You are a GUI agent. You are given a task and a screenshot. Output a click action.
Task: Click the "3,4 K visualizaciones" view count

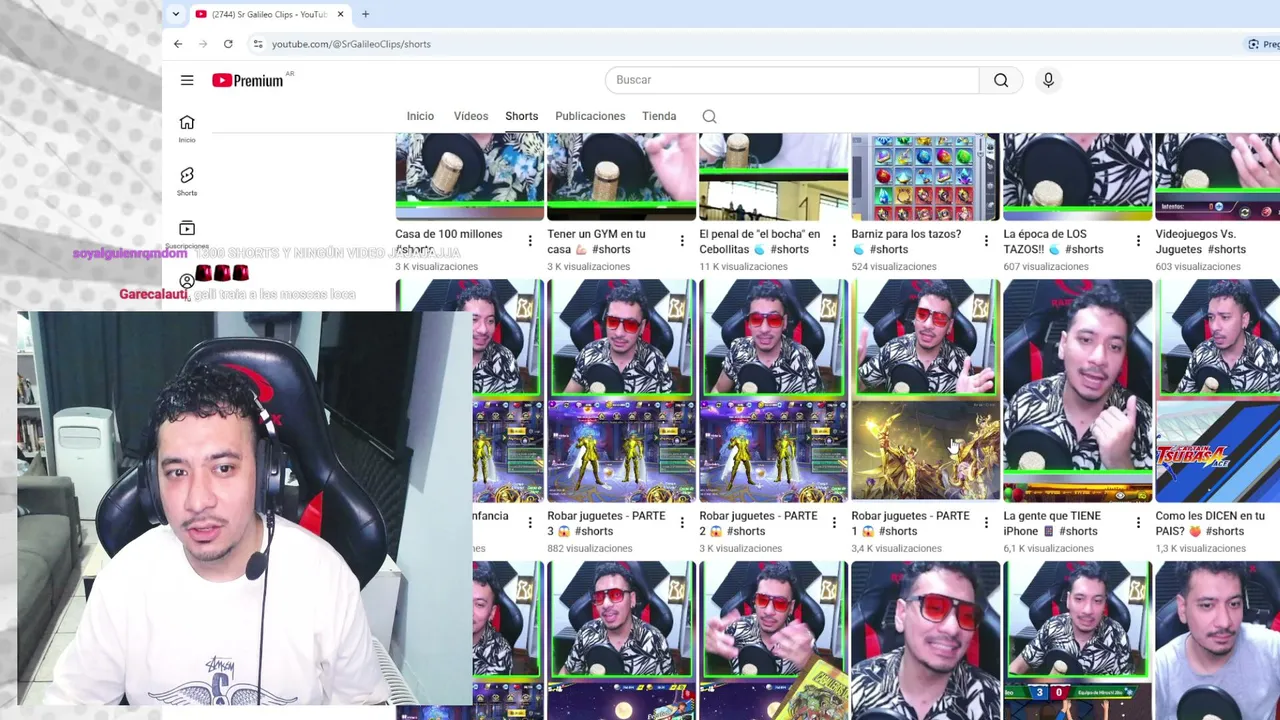tap(897, 549)
